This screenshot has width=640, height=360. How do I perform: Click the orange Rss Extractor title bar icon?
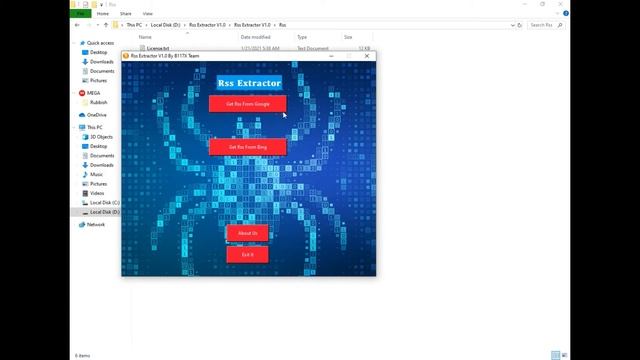click(x=126, y=56)
